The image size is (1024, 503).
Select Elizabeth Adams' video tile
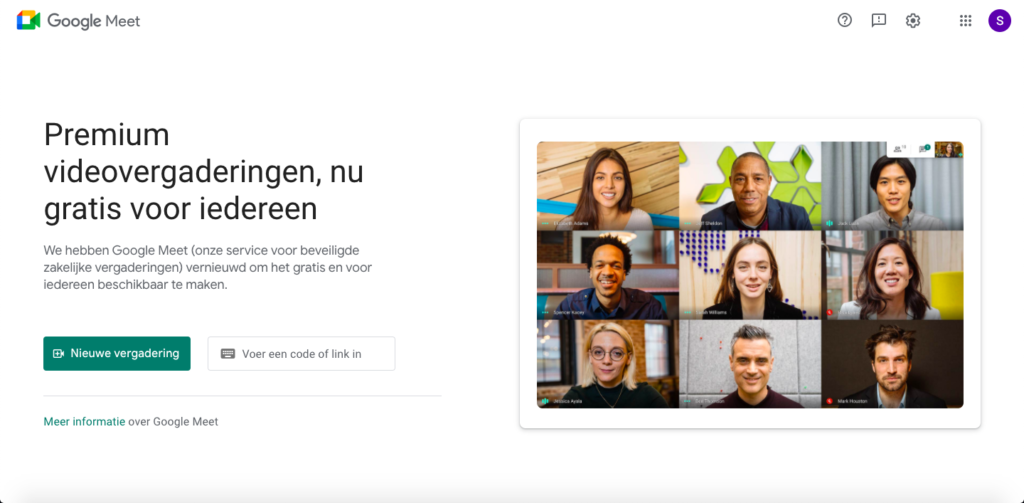(608, 186)
